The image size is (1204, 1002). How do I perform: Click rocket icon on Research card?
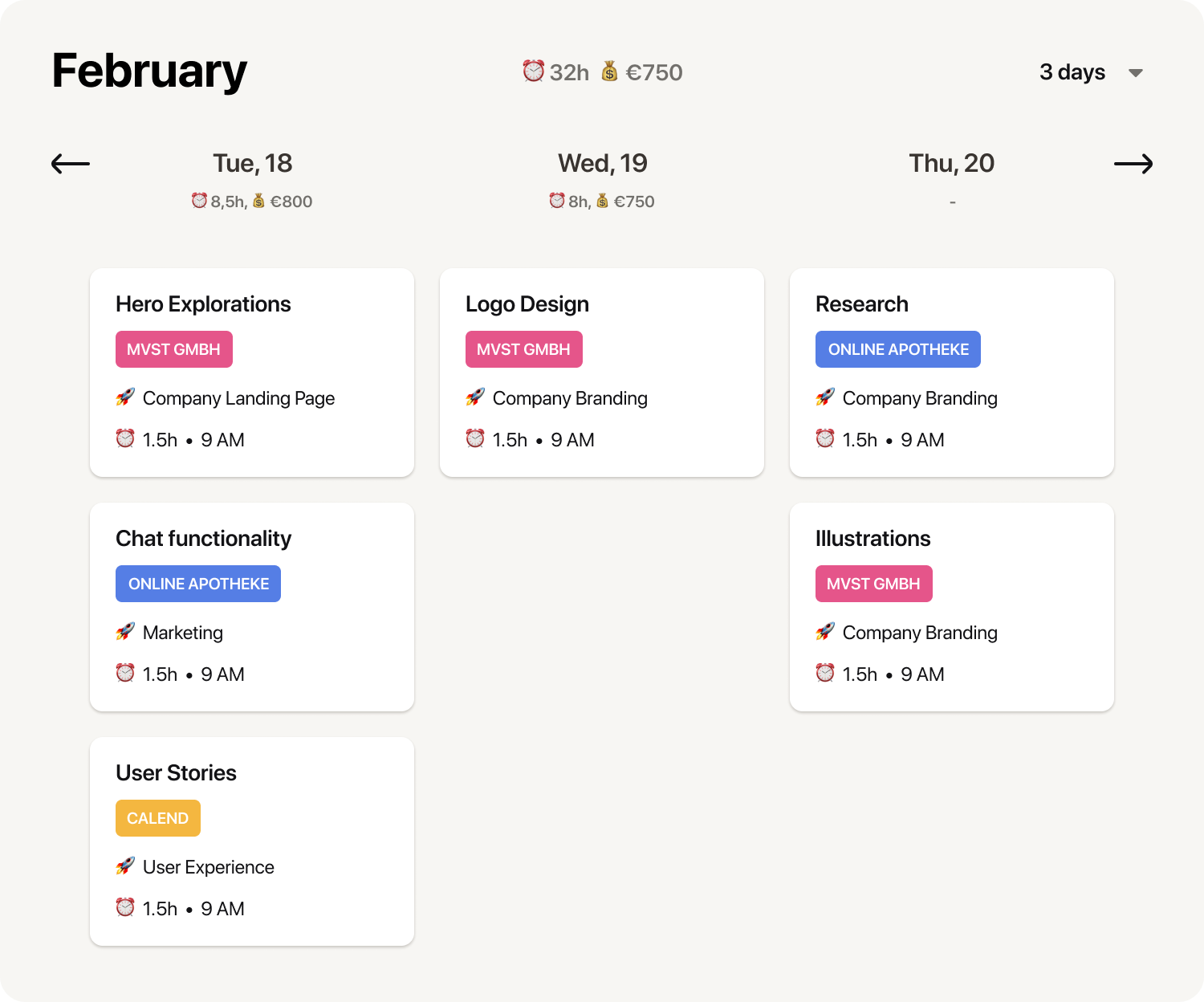click(825, 397)
